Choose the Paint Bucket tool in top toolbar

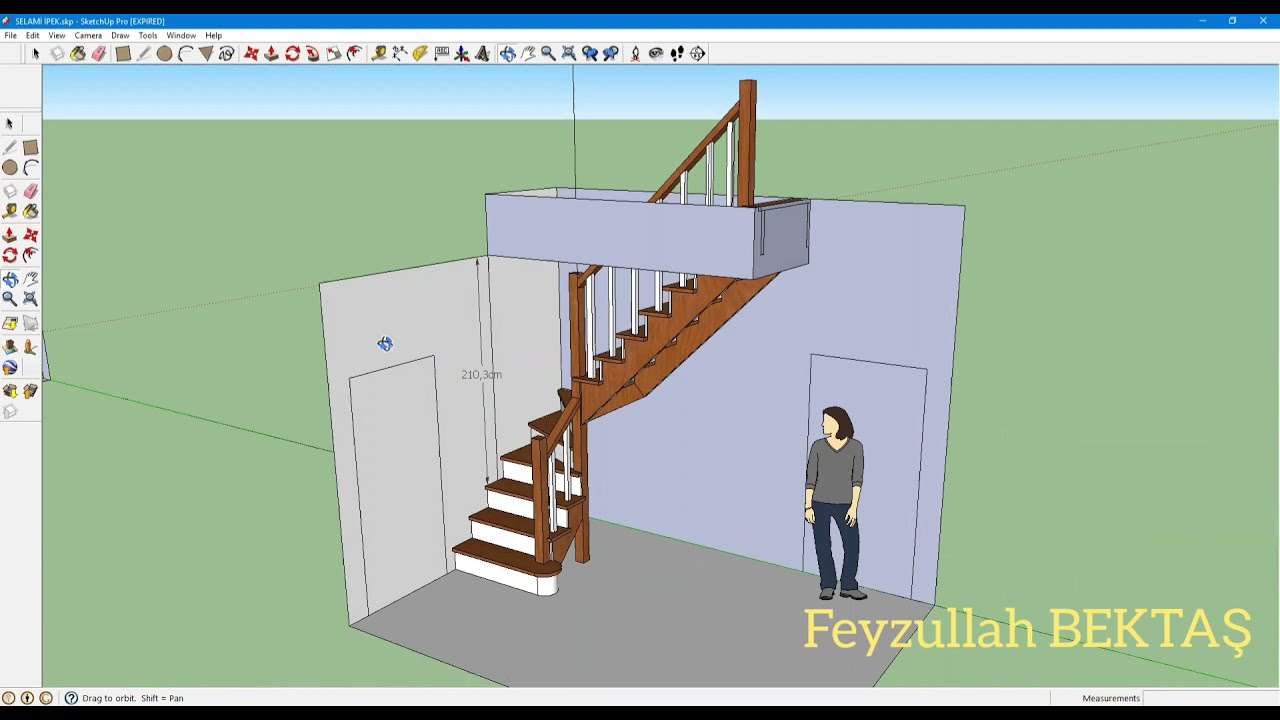[x=78, y=53]
